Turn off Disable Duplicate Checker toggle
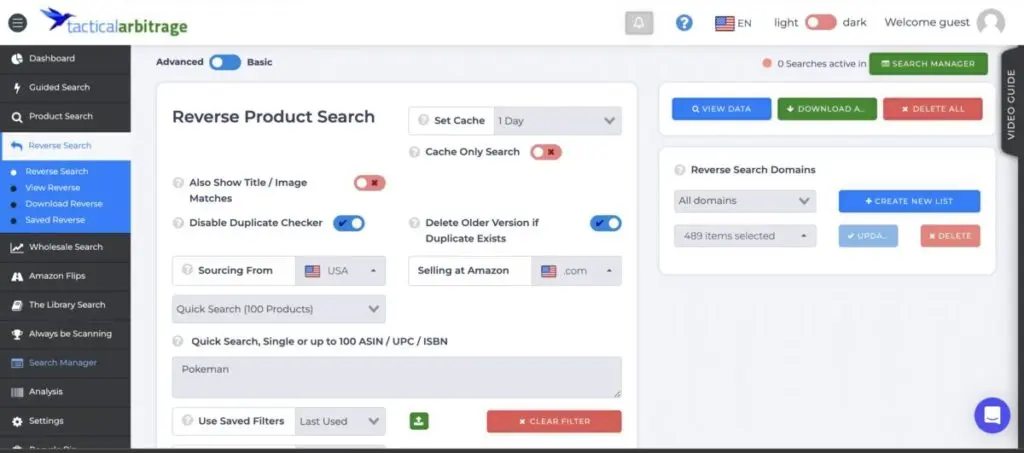Image resolution: width=1024 pixels, height=453 pixels. tap(349, 223)
